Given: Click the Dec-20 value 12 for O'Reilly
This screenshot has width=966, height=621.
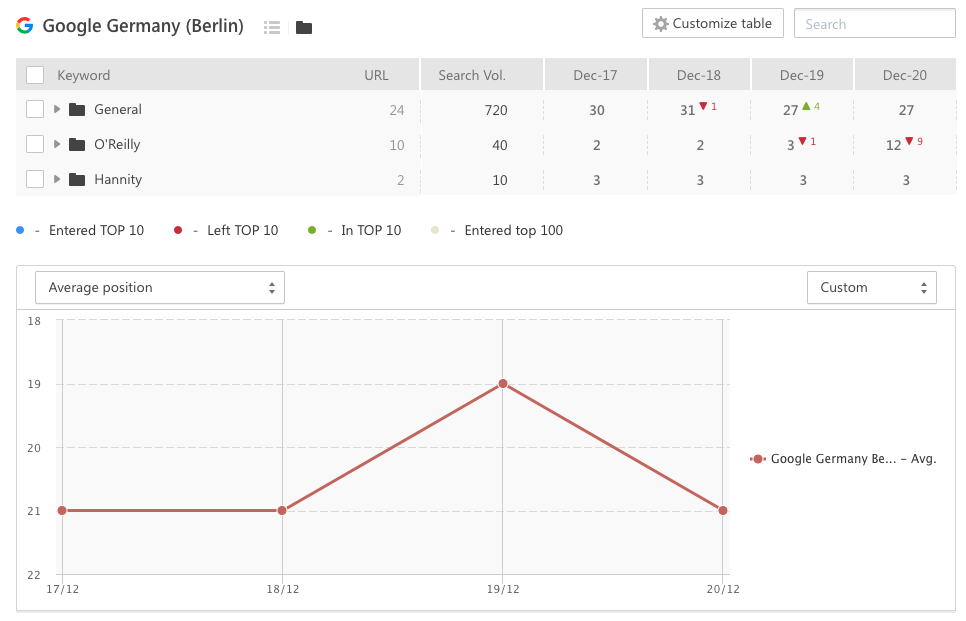Looking at the screenshot, I should 893,145.
